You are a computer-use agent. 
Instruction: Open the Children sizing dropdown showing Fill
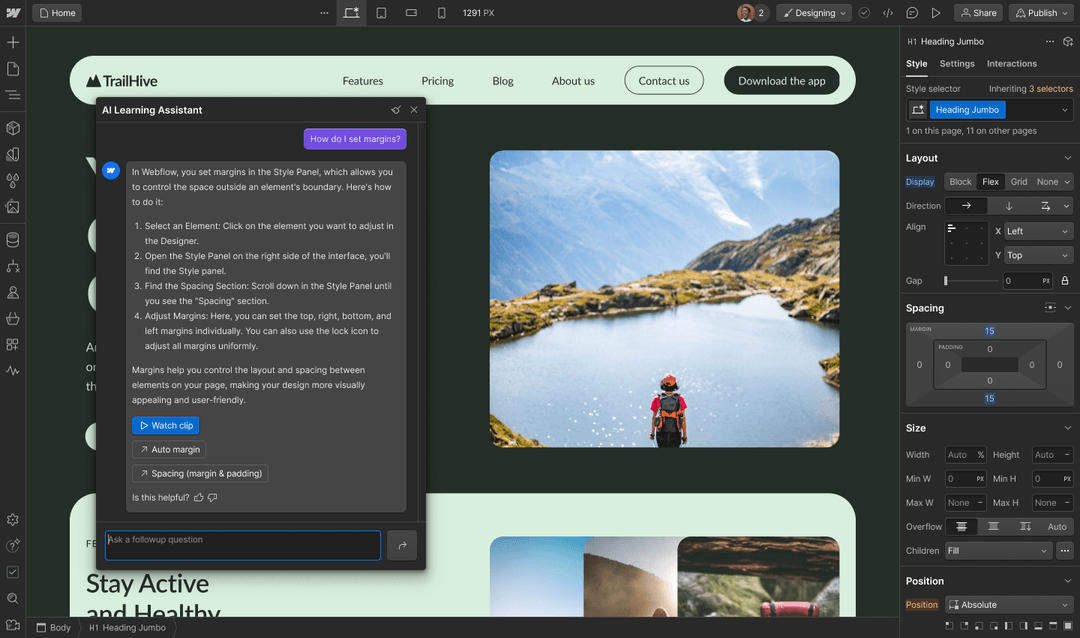point(997,550)
